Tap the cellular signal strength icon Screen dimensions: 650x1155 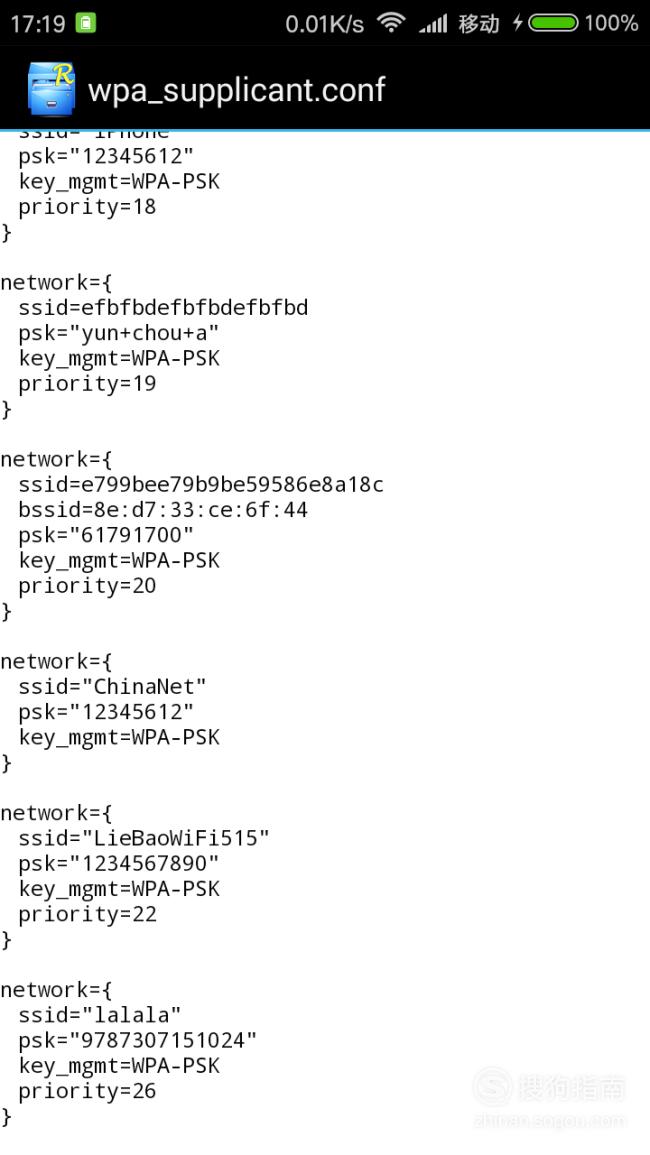433,24
